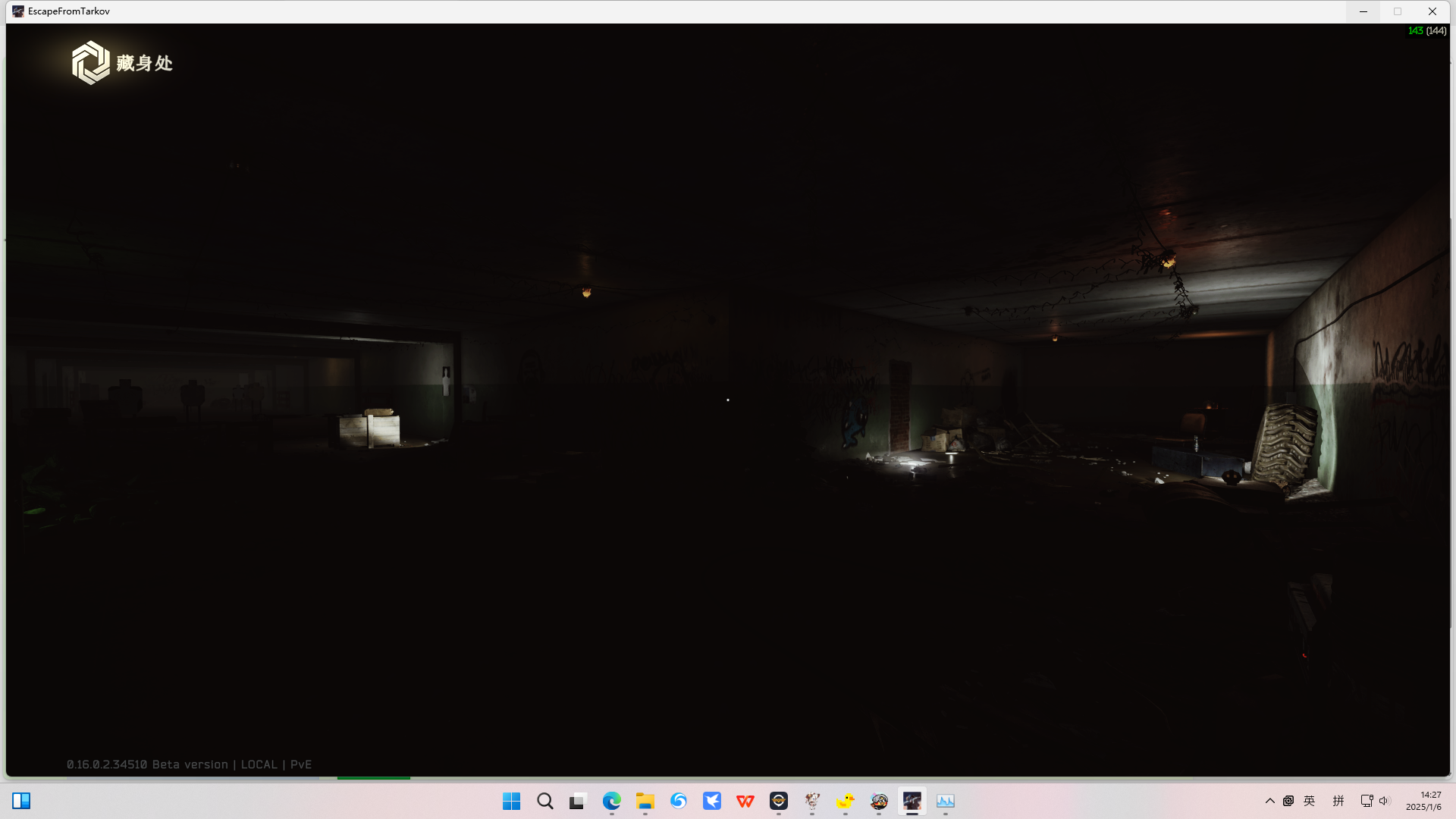Open the dark winged-emblem launcher taskbar icon
The image size is (1456, 819).
pos(779,801)
